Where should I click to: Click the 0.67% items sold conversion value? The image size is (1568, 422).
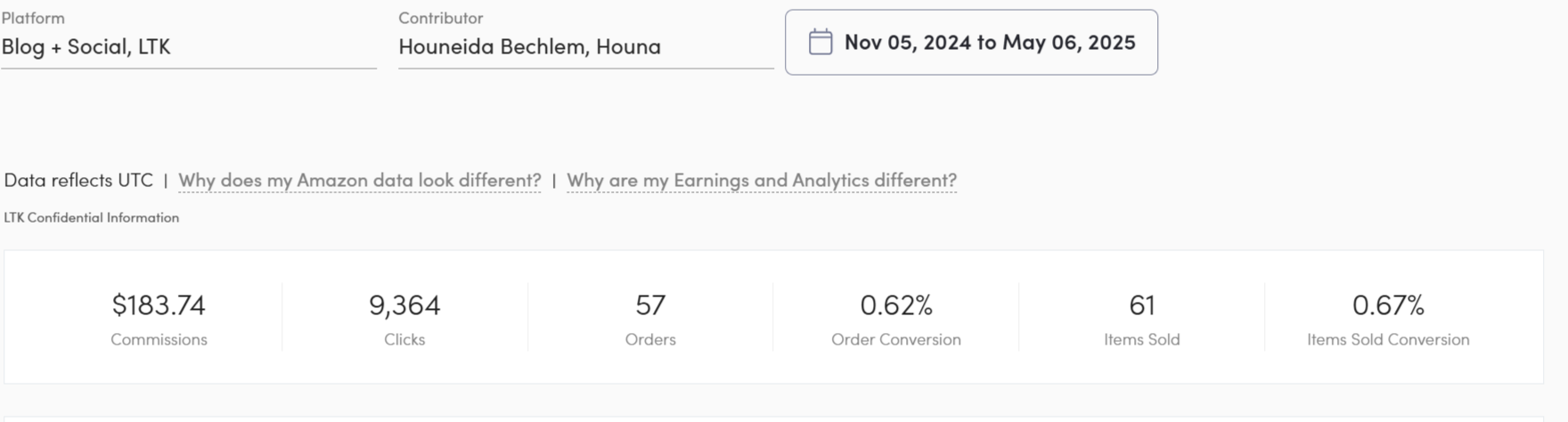point(1388,305)
